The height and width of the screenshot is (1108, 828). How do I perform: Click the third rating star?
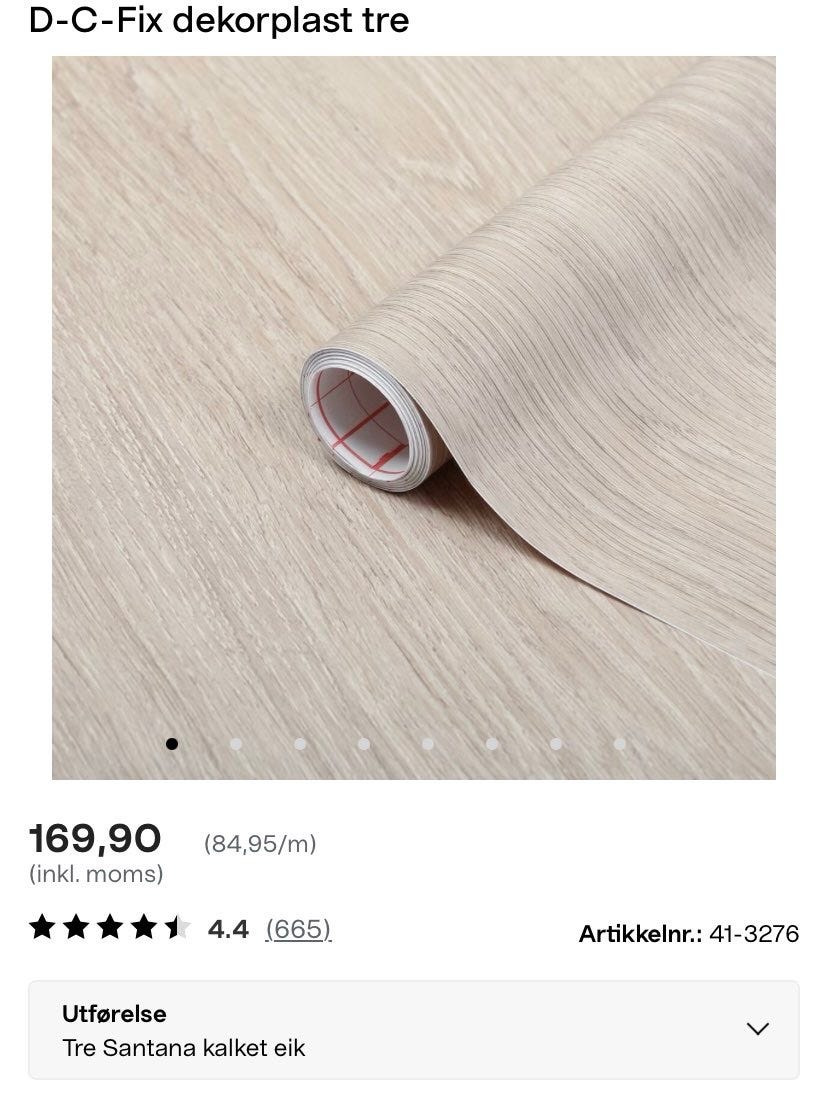click(110, 926)
